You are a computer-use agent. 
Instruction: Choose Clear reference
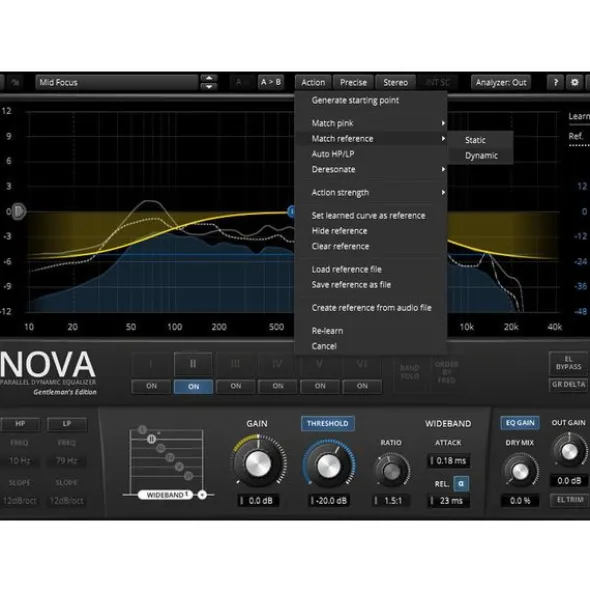pos(371,246)
